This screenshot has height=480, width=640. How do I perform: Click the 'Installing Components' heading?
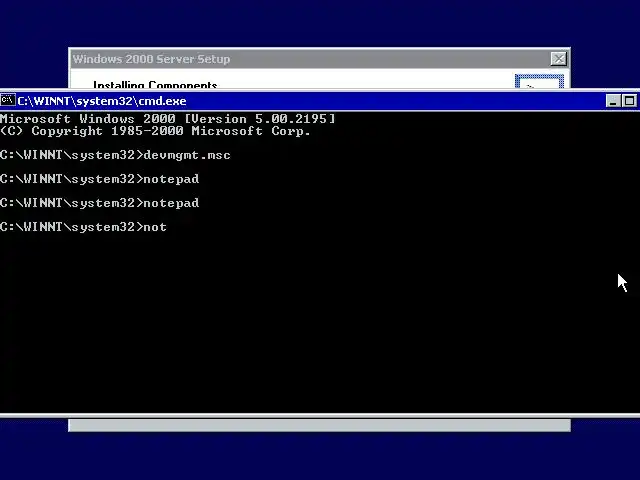155,84
